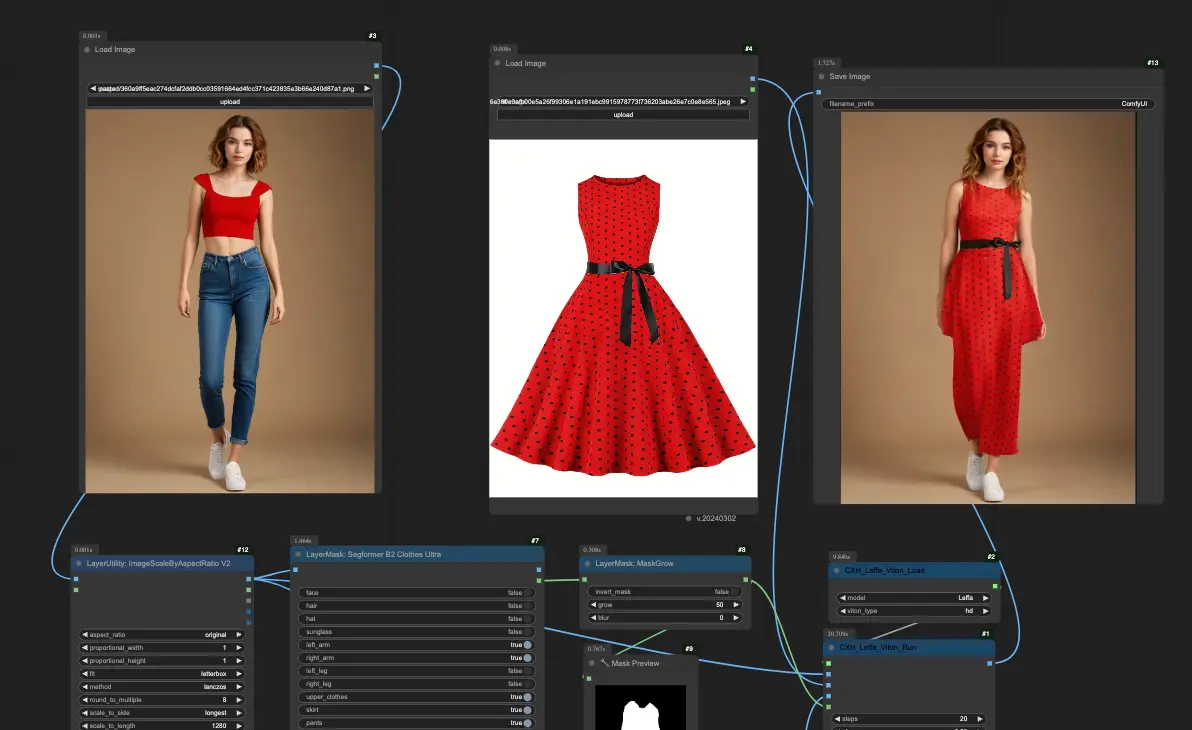Collapse the CXH_Leffa_Viton_Run node
Screen dimensions: 1192x730
[832, 647]
